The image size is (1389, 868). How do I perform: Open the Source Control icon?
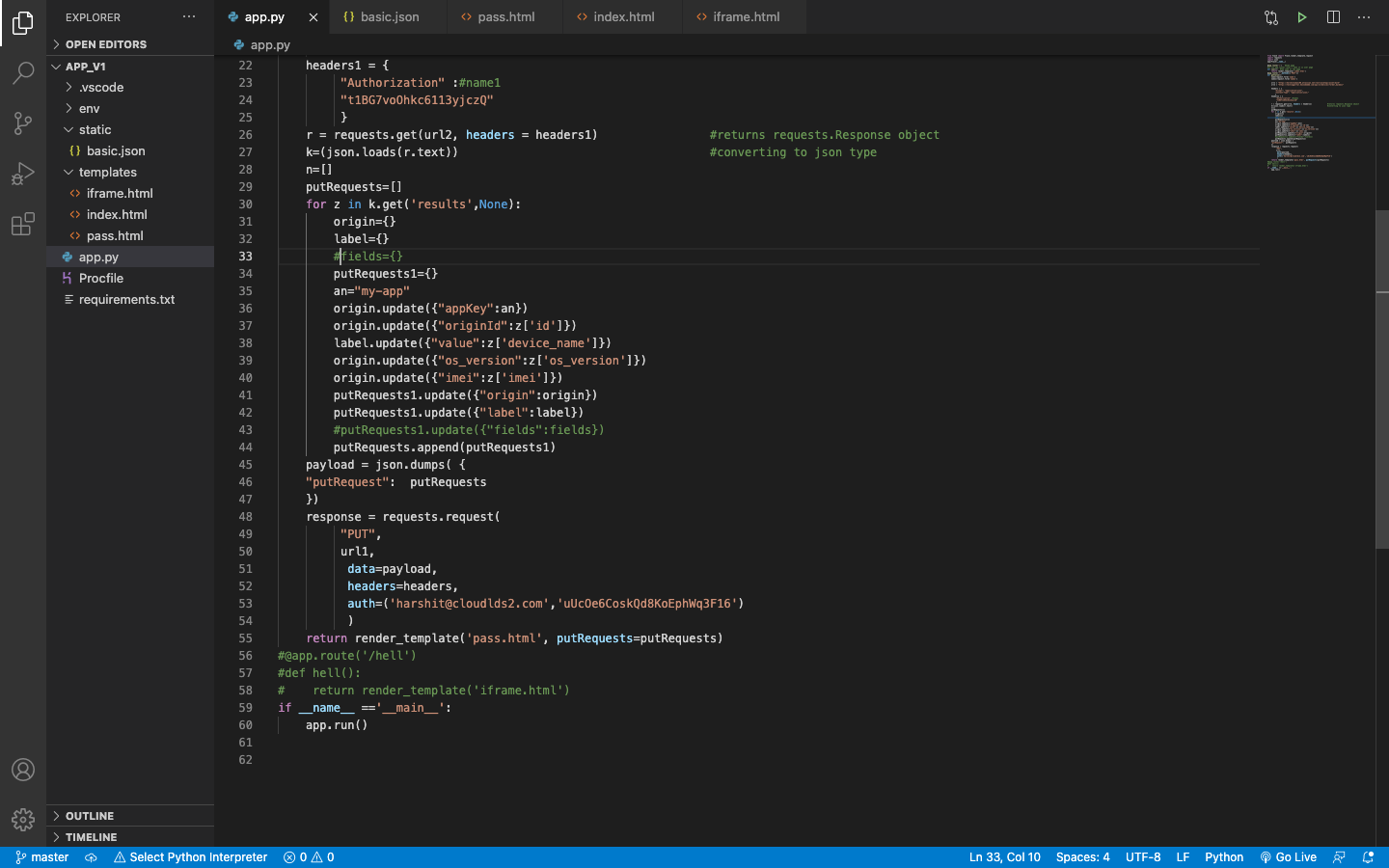click(x=23, y=123)
